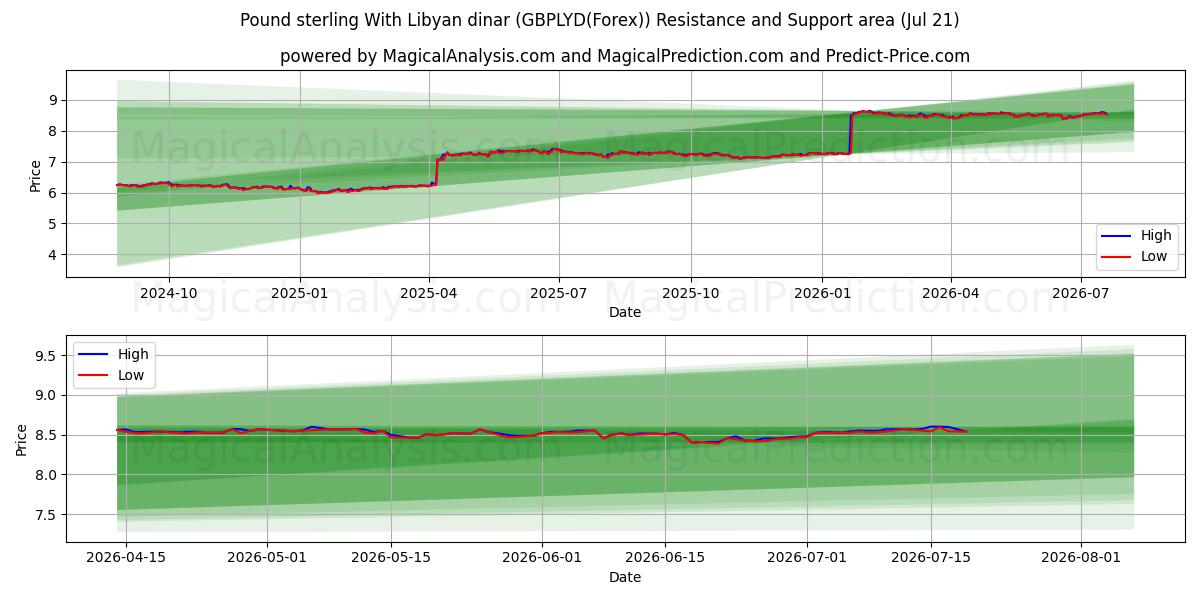Viewport: 1200px width, 600px height.
Task: Click the '2026-07-15' date tick label
Action: point(930,559)
